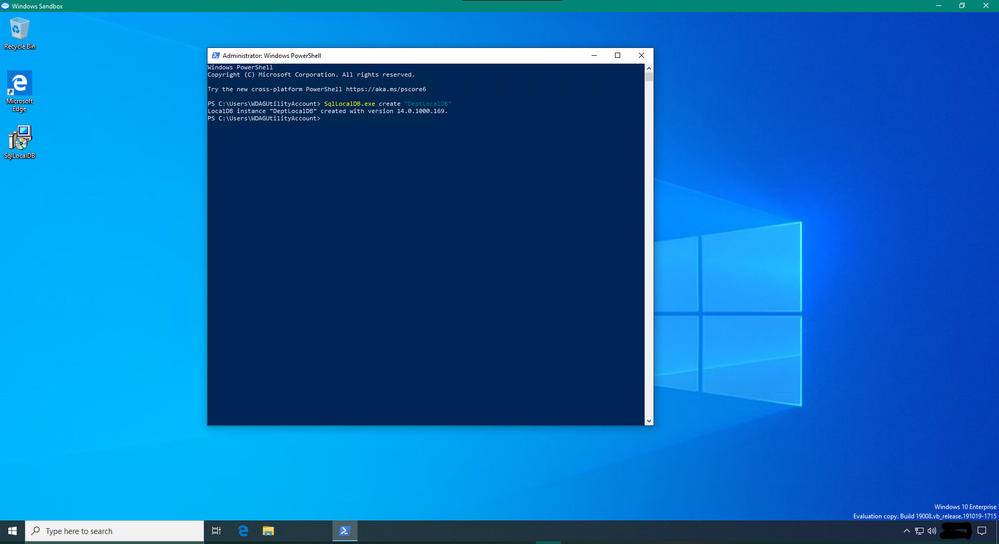999x544 pixels.
Task: Open Task View from the taskbar
Action: (217, 531)
